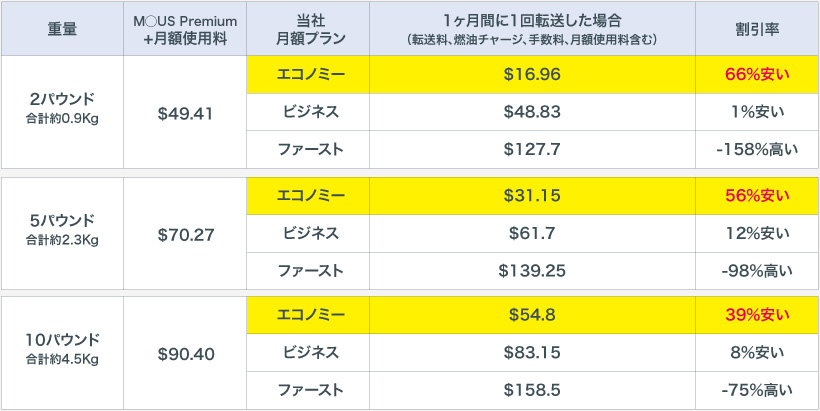The image size is (820, 411).
Task: Click the highlighted $16.96 economy price
Action: pos(532,74)
